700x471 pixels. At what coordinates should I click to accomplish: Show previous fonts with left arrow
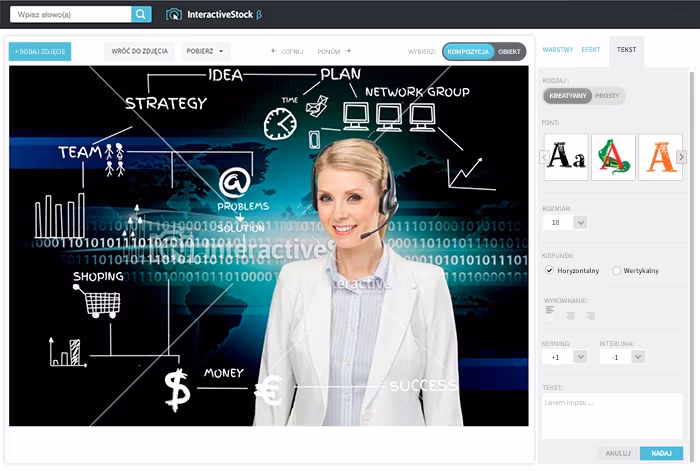pos(544,157)
